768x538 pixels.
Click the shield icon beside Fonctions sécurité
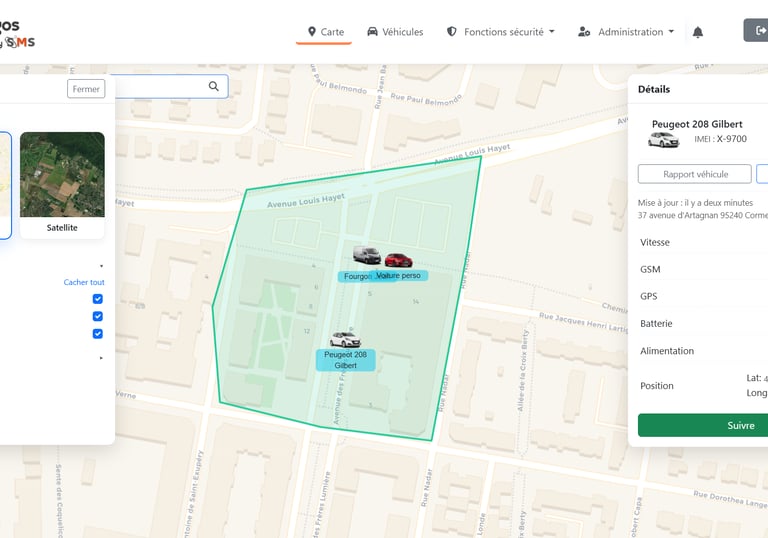(452, 32)
